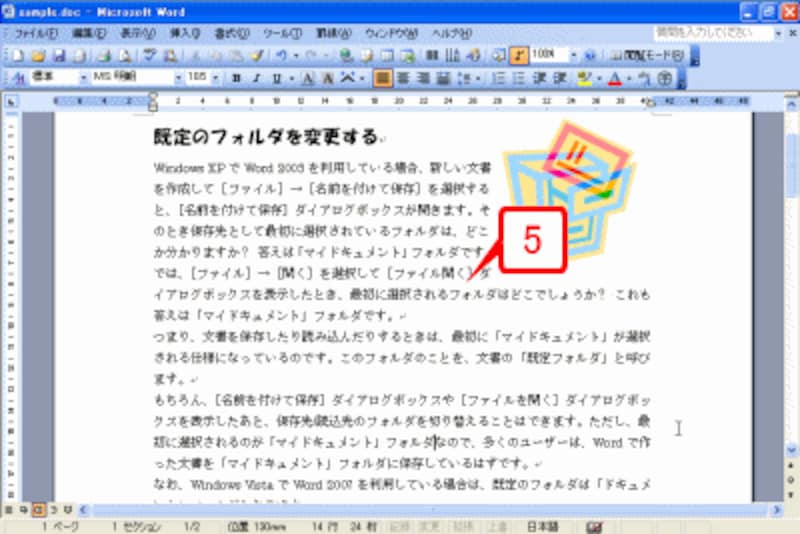
Task: Click spelling status book icon in status bar
Action: click(594, 527)
